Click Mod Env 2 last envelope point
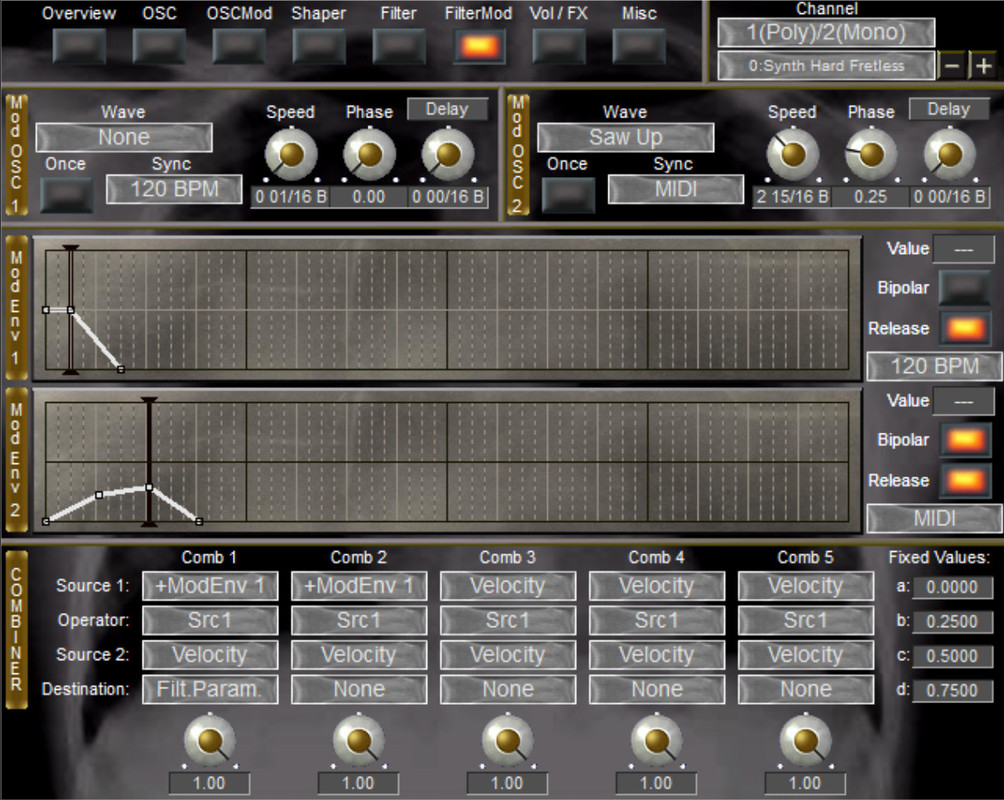This screenshot has width=1004, height=800. tap(199, 521)
